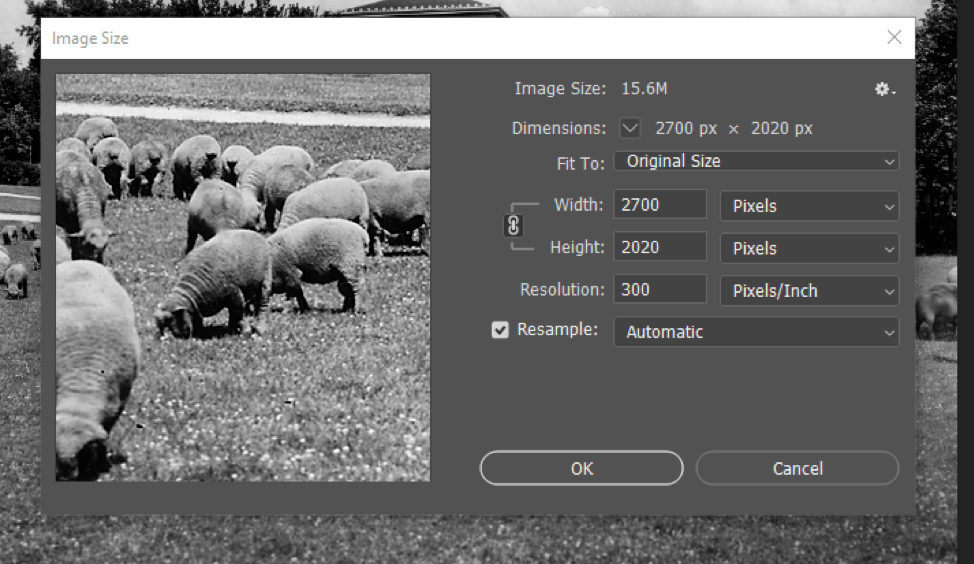
Task: Open the Fit To Original Size dropdown
Action: tap(756, 161)
